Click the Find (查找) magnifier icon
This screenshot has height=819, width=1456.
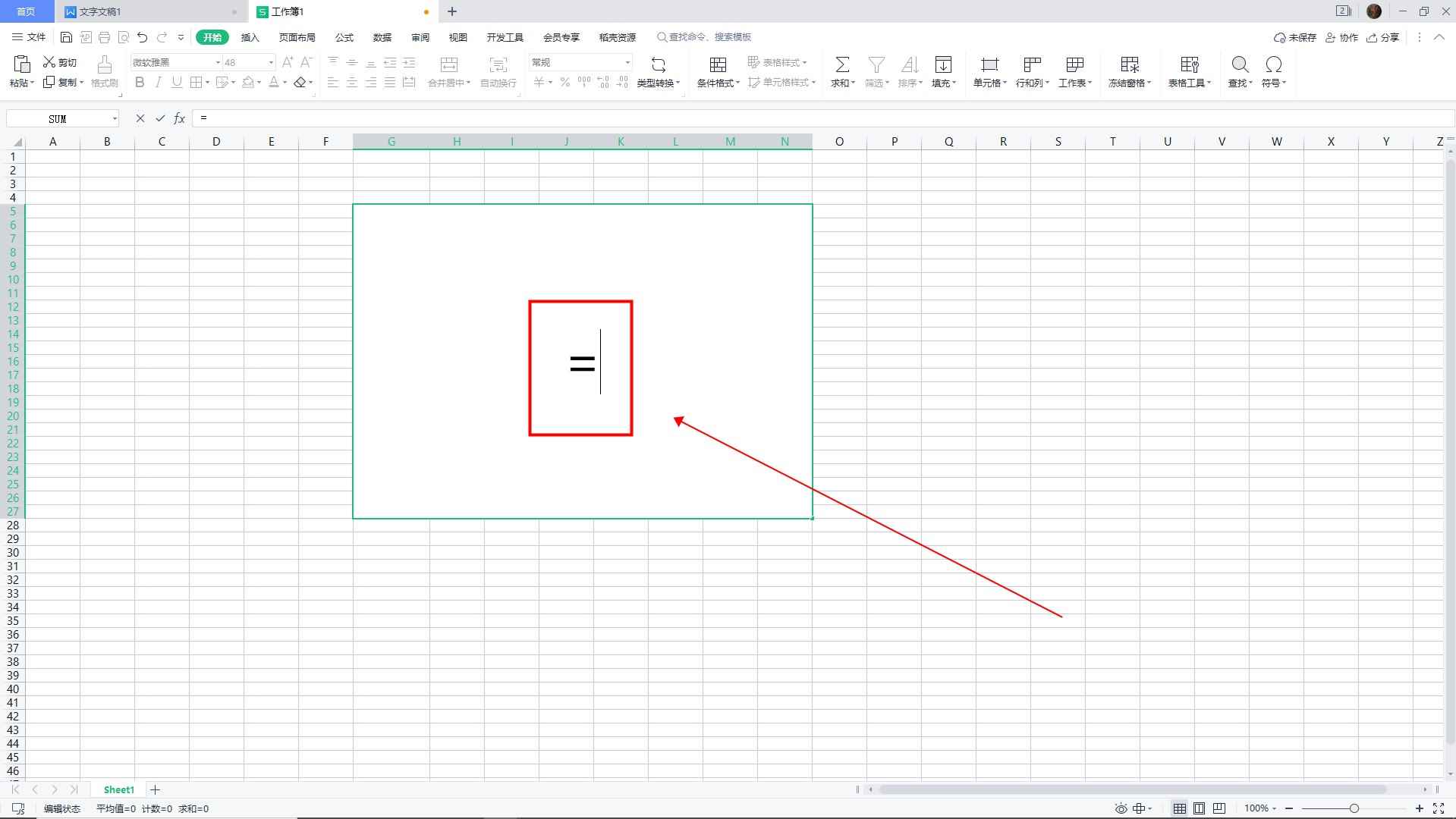click(x=1240, y=64)
